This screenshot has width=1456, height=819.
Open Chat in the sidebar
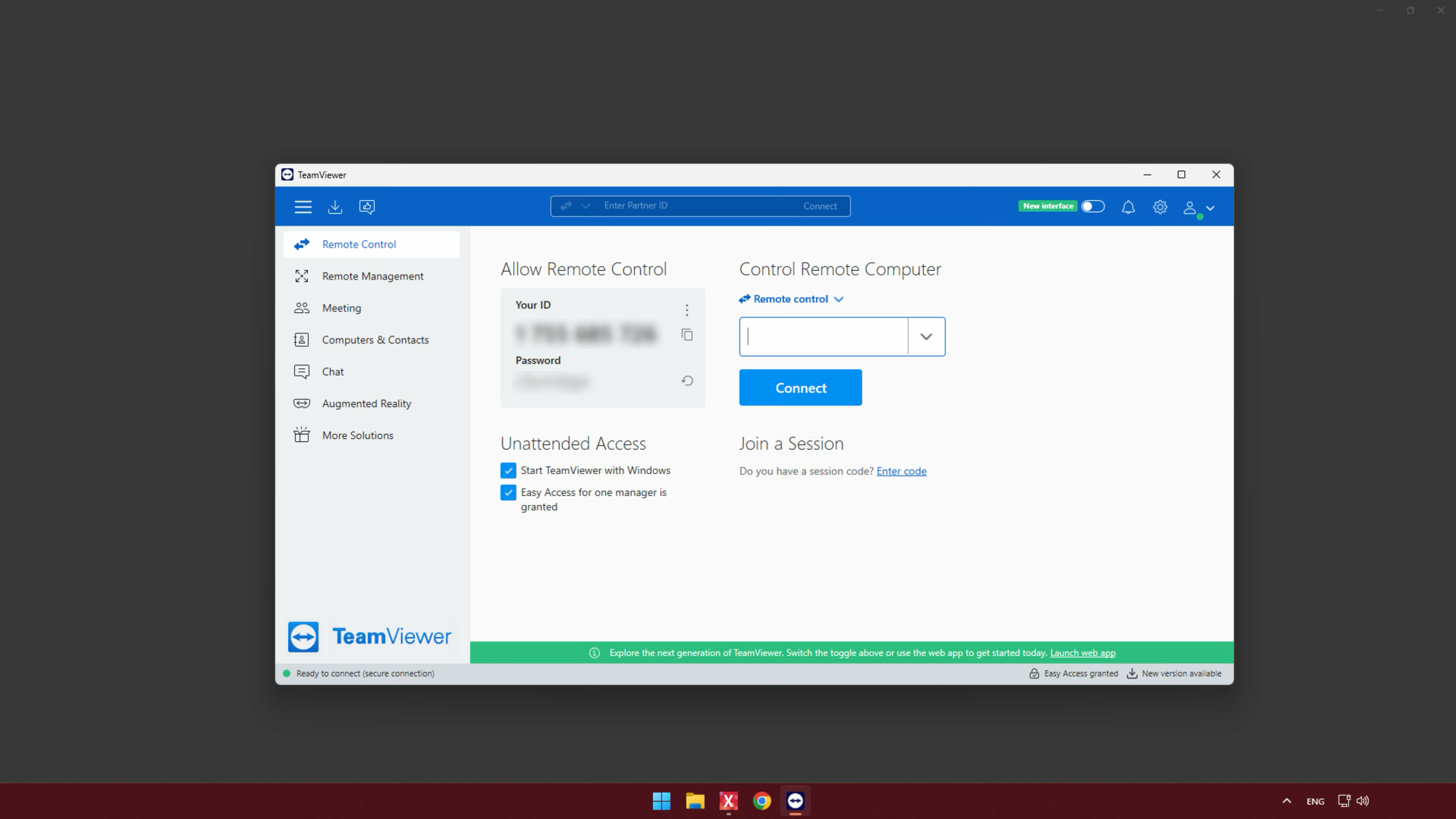371,371
